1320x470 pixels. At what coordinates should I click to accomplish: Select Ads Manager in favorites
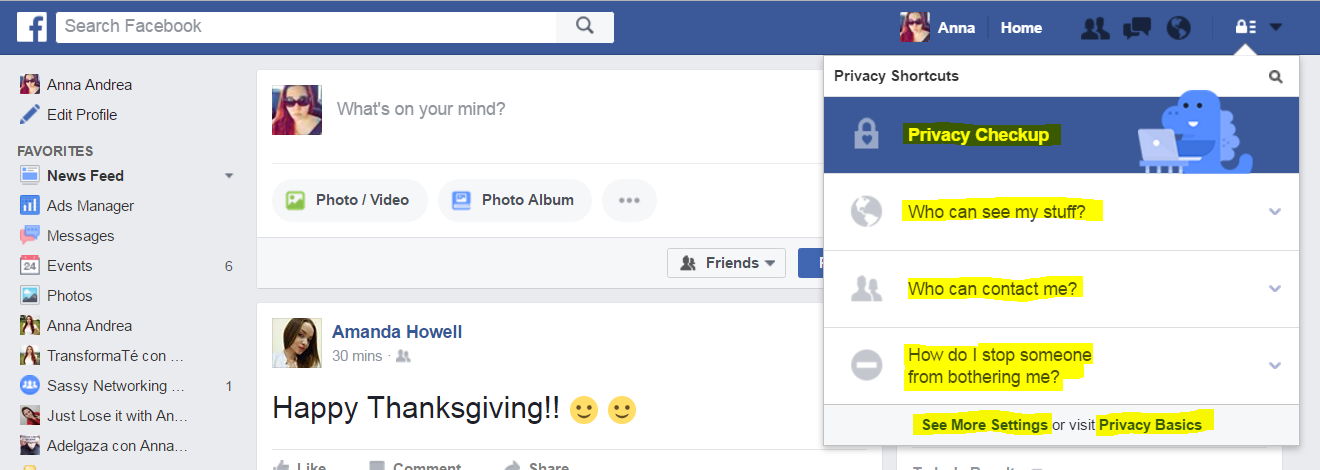90,206
